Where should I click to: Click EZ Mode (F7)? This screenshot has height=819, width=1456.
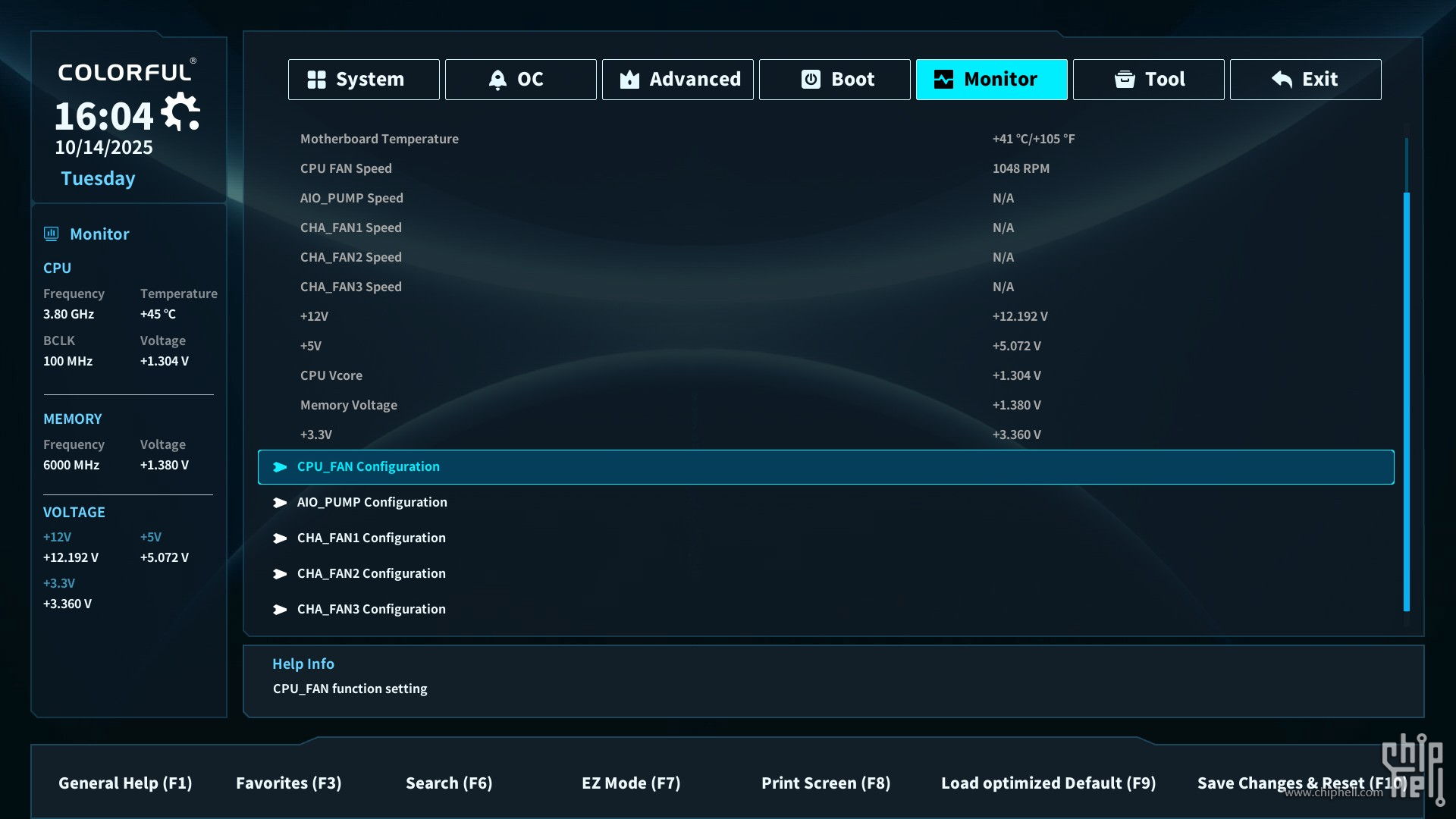click(630, 783)
